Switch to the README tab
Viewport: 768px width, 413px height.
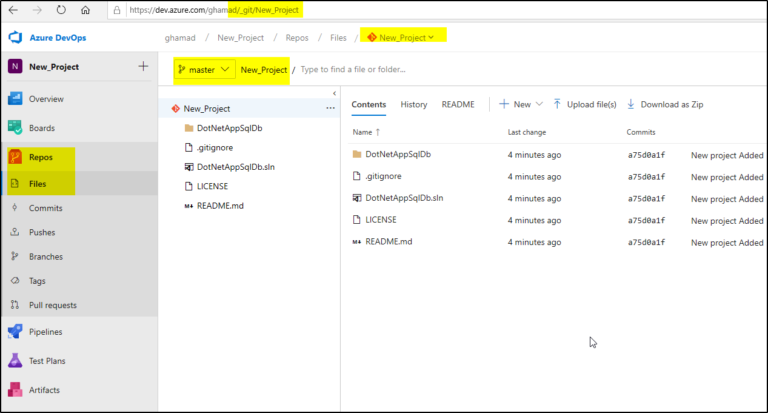point(458,104)
